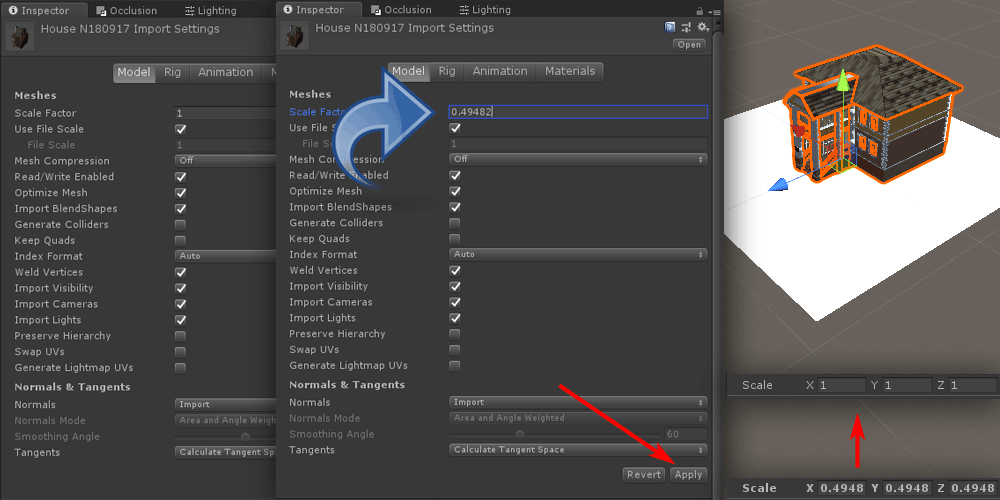
Task: Disable Import Cameras checkbox in right panel
Action: pos(455,302)
